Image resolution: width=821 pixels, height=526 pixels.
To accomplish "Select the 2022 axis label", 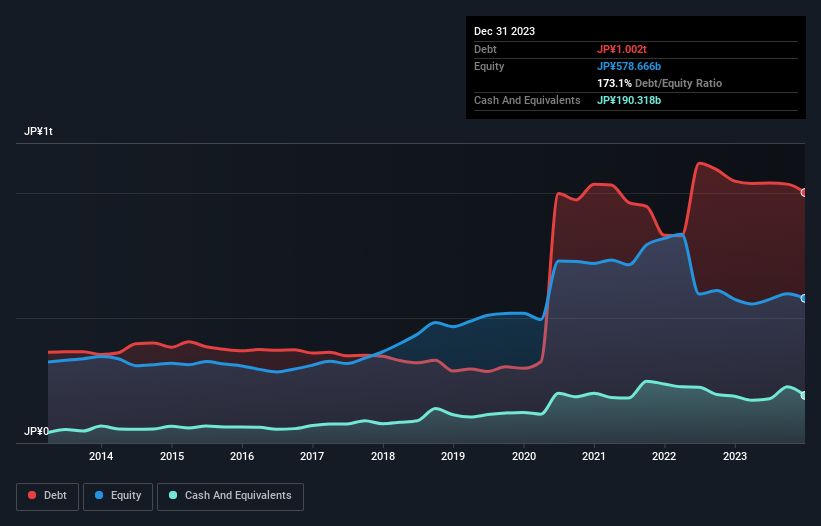I will click(x=664, y=456).
